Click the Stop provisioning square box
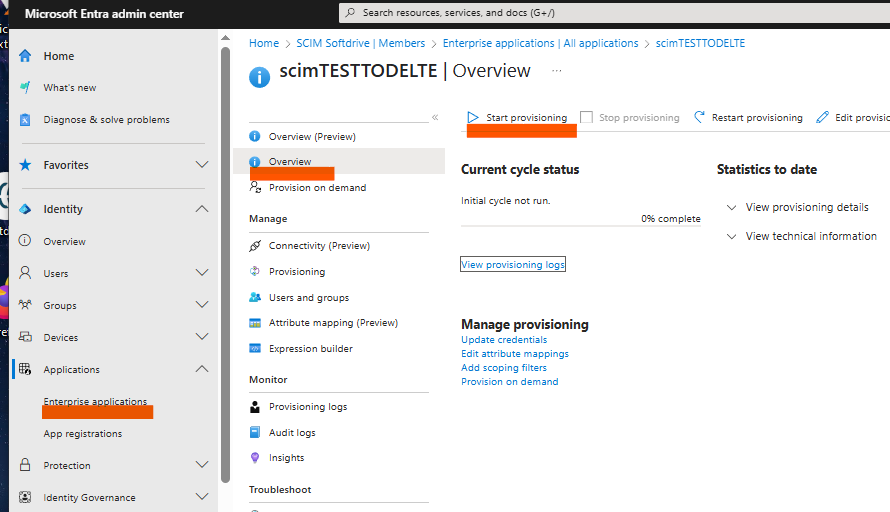The width and height of the screenshot is (890, 512). (x=586, y=117)
